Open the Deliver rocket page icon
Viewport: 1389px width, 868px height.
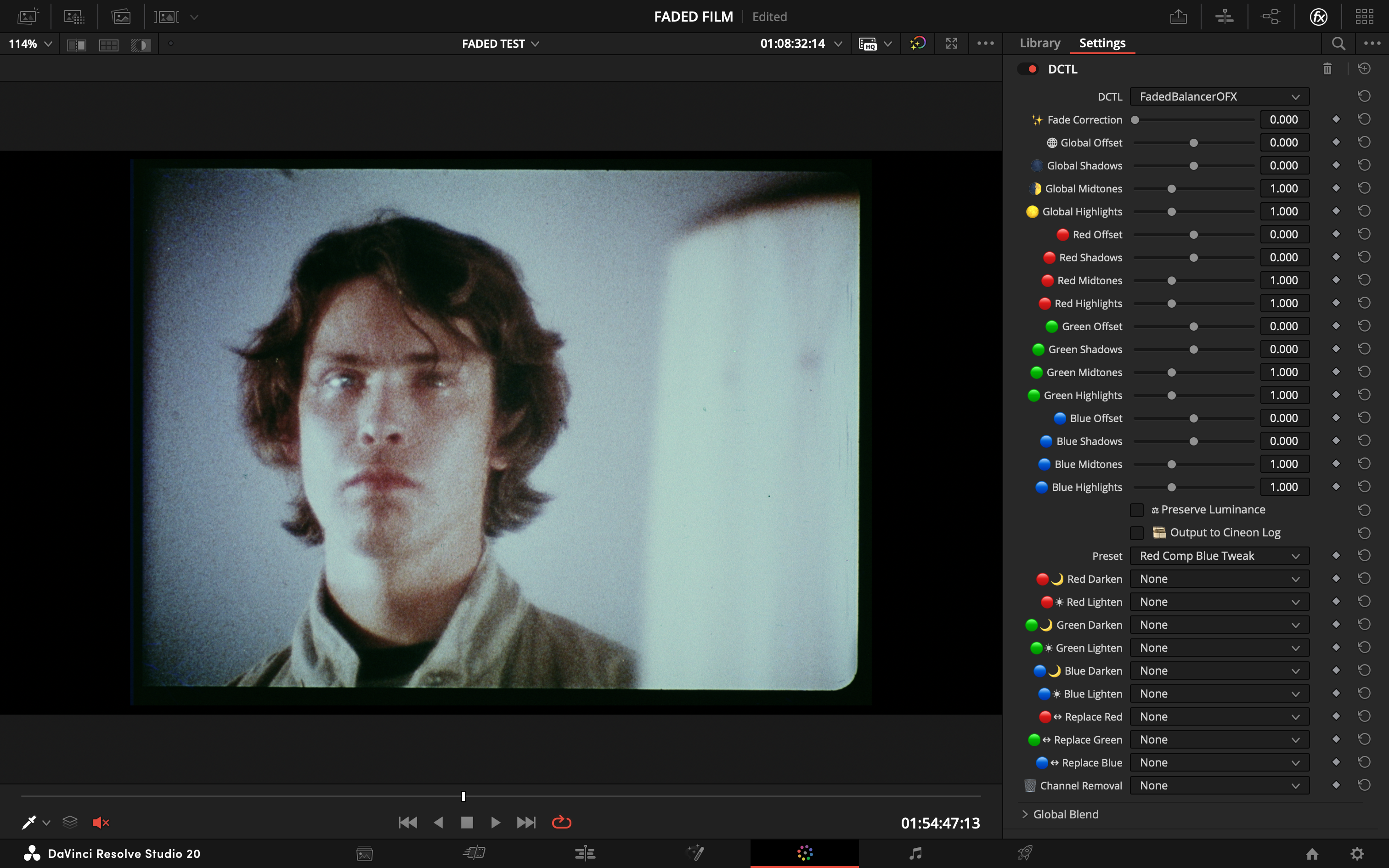click(1025, 853)
